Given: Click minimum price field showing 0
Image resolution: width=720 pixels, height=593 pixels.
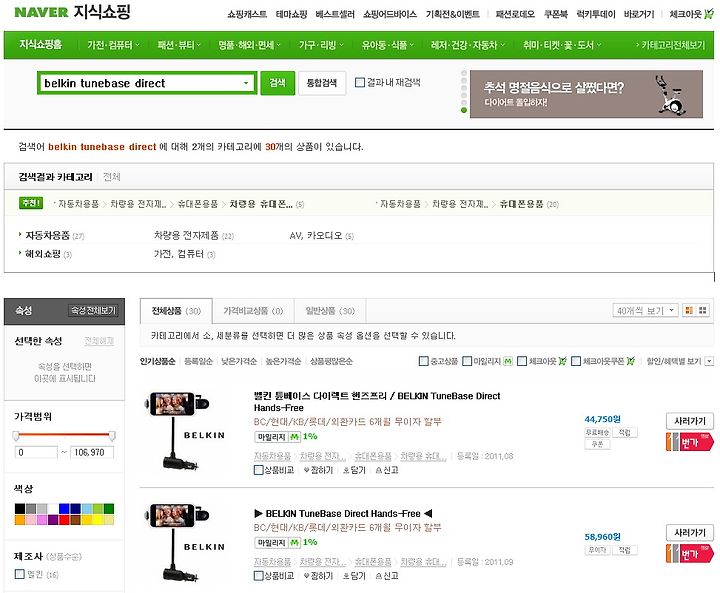Looking at the screenshot, I should coord(36,452).
